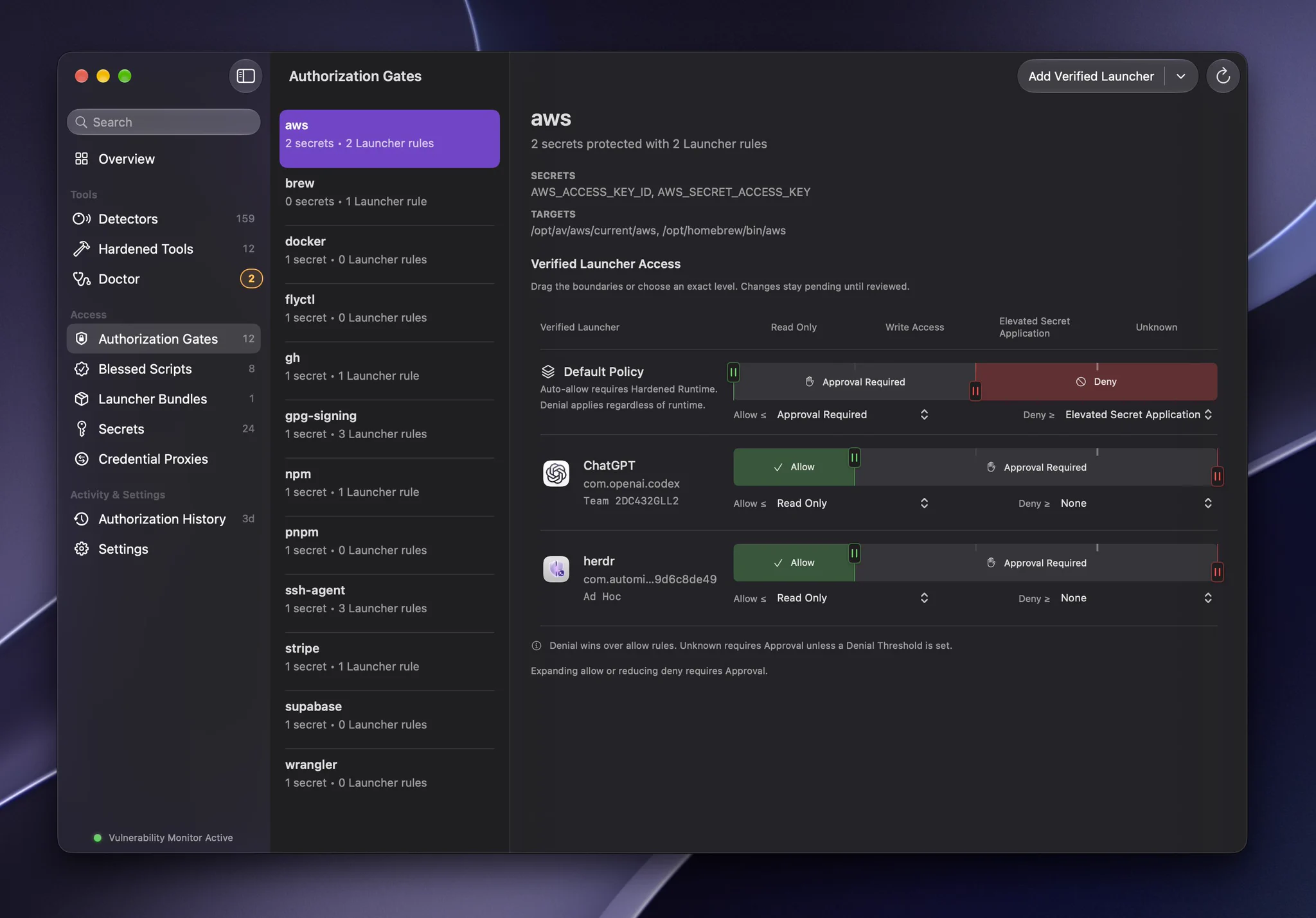Click the Credential Proxies icon
Screen dimensions: 1316x918
pyautogui.click(x=82, y=459)
